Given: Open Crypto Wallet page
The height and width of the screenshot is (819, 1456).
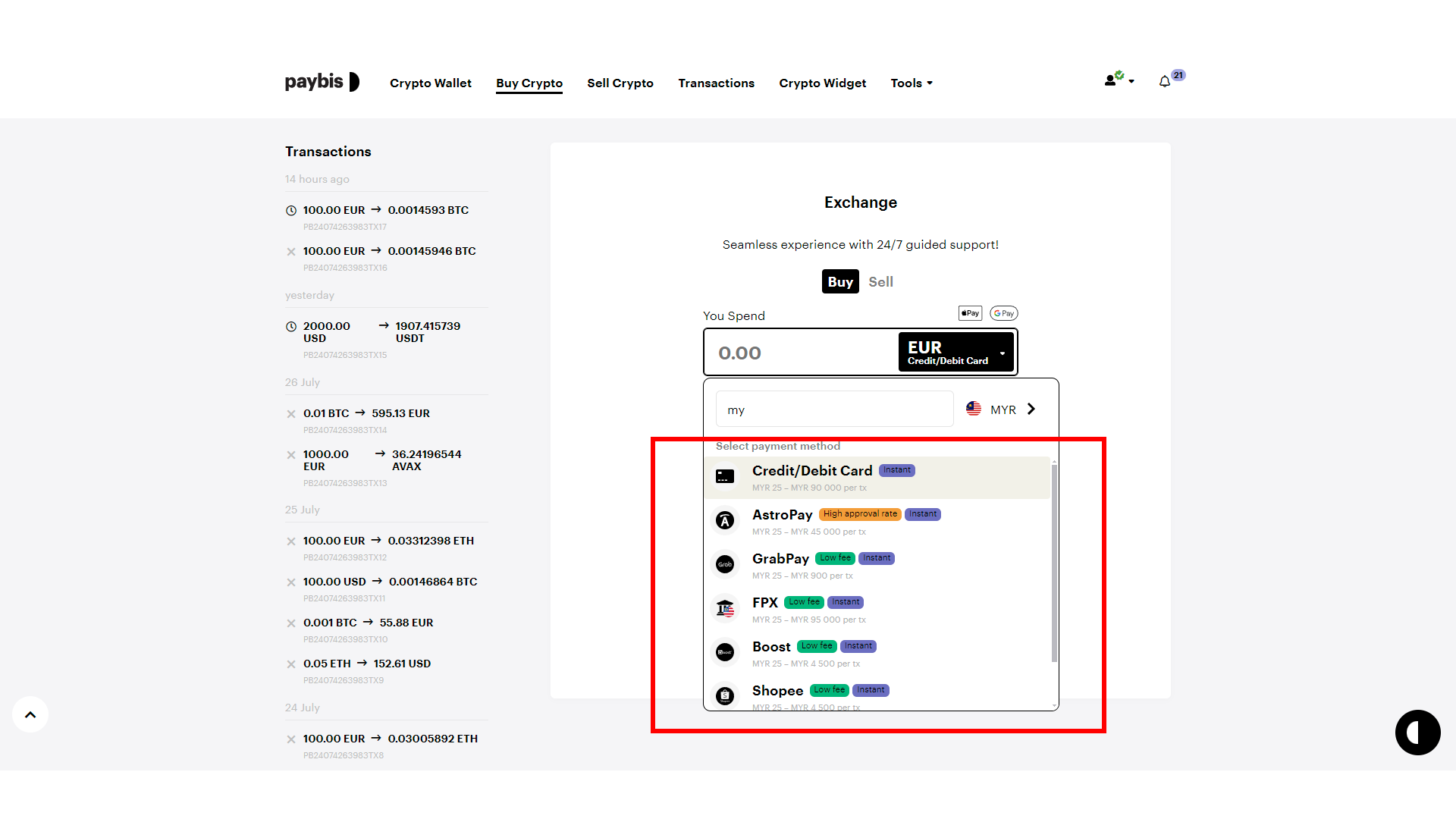Looking at the screenshot, I should tap(431, 83).
